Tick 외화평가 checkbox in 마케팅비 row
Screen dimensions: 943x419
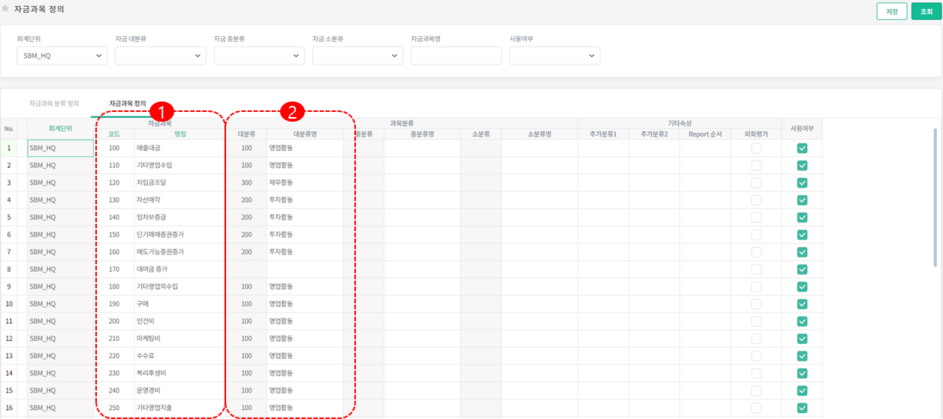point(756,338)
